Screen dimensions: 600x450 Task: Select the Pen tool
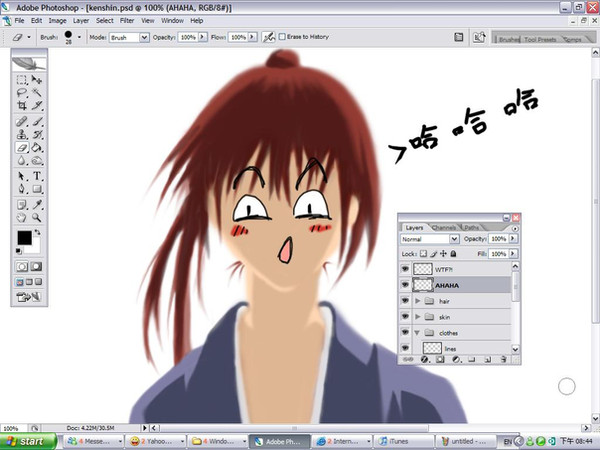[22, 189]
